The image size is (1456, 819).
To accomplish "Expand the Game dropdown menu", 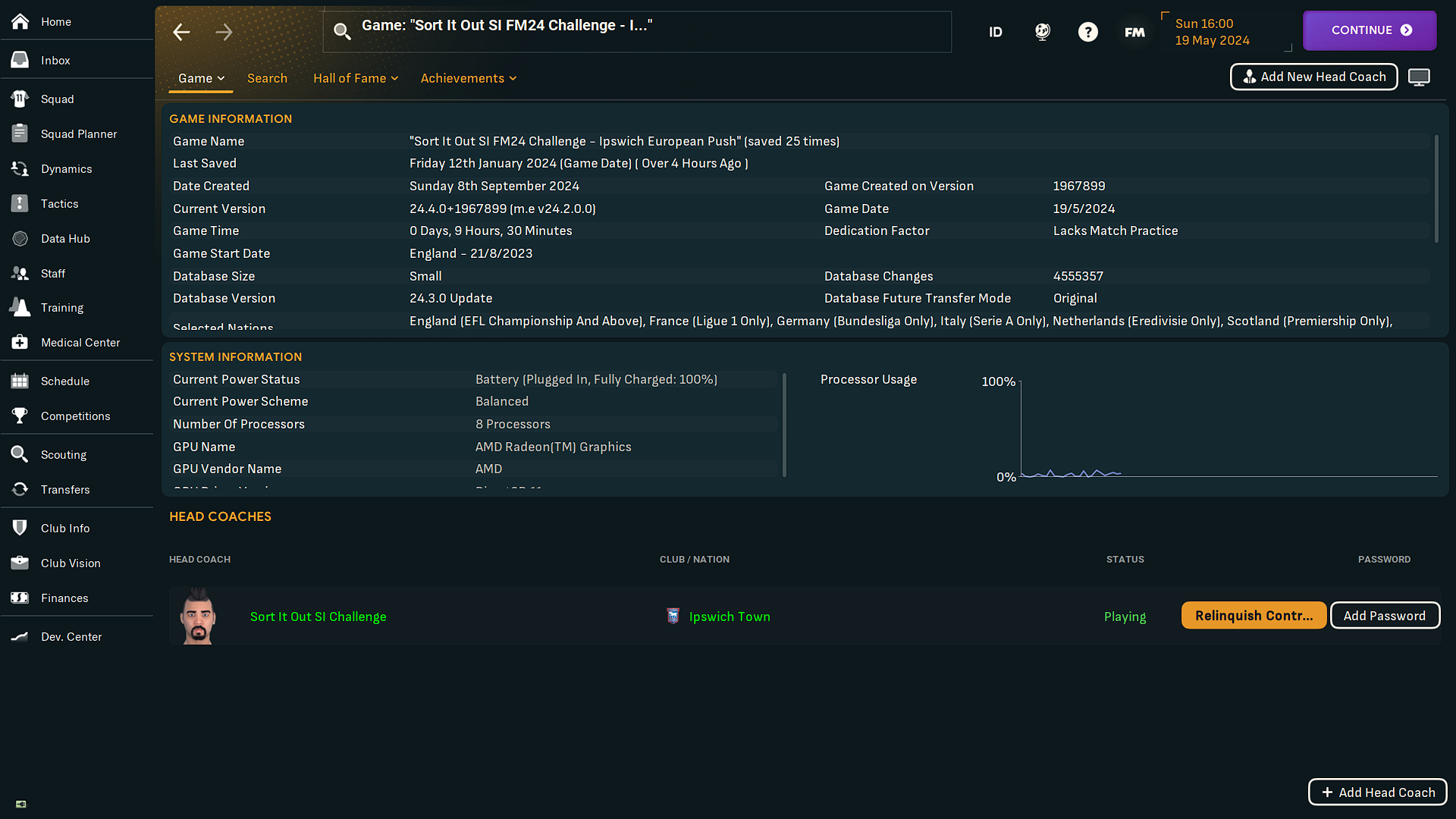I will [202, 78].
